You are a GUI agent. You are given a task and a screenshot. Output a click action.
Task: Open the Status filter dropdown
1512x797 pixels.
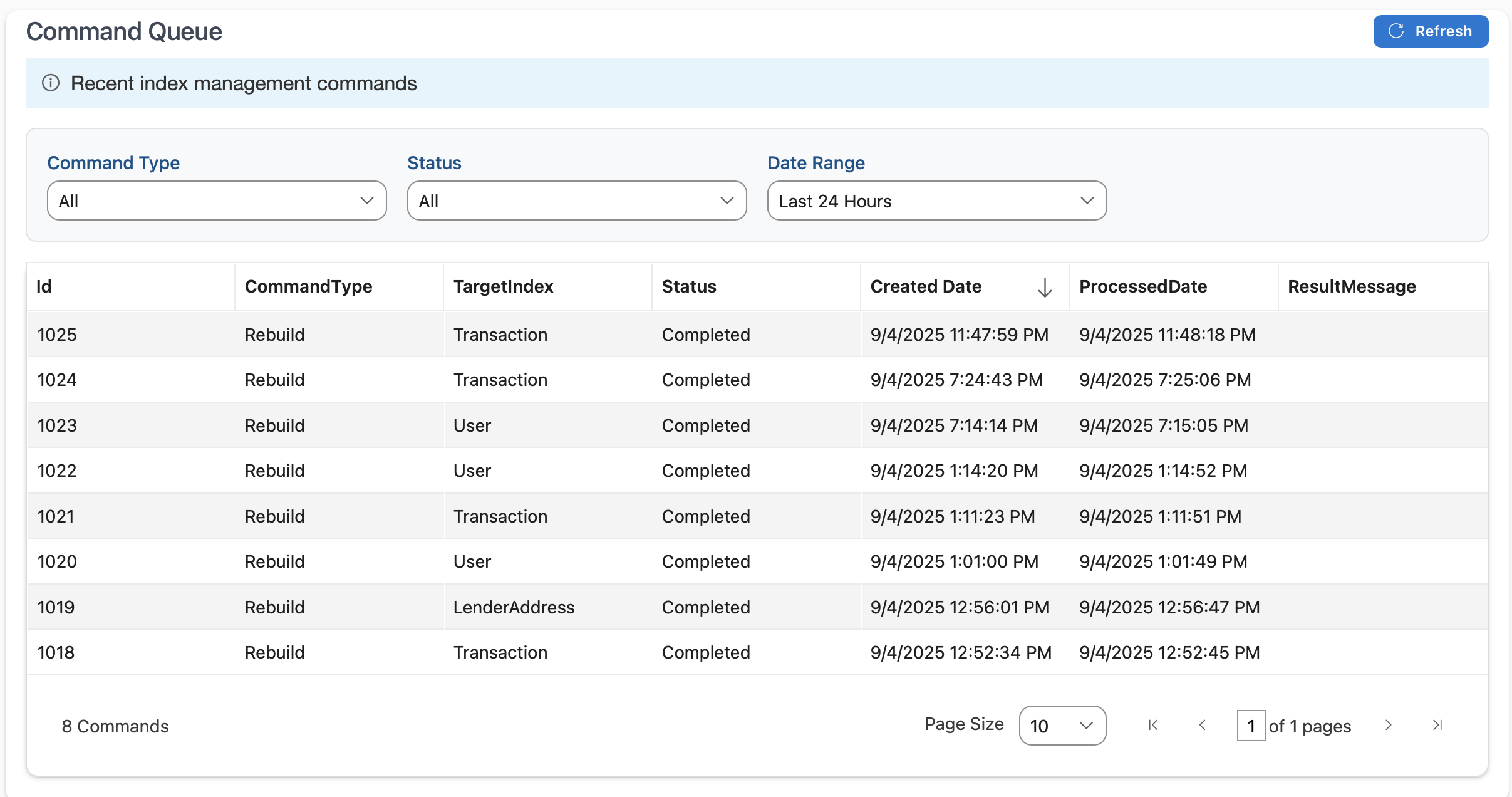576,201
